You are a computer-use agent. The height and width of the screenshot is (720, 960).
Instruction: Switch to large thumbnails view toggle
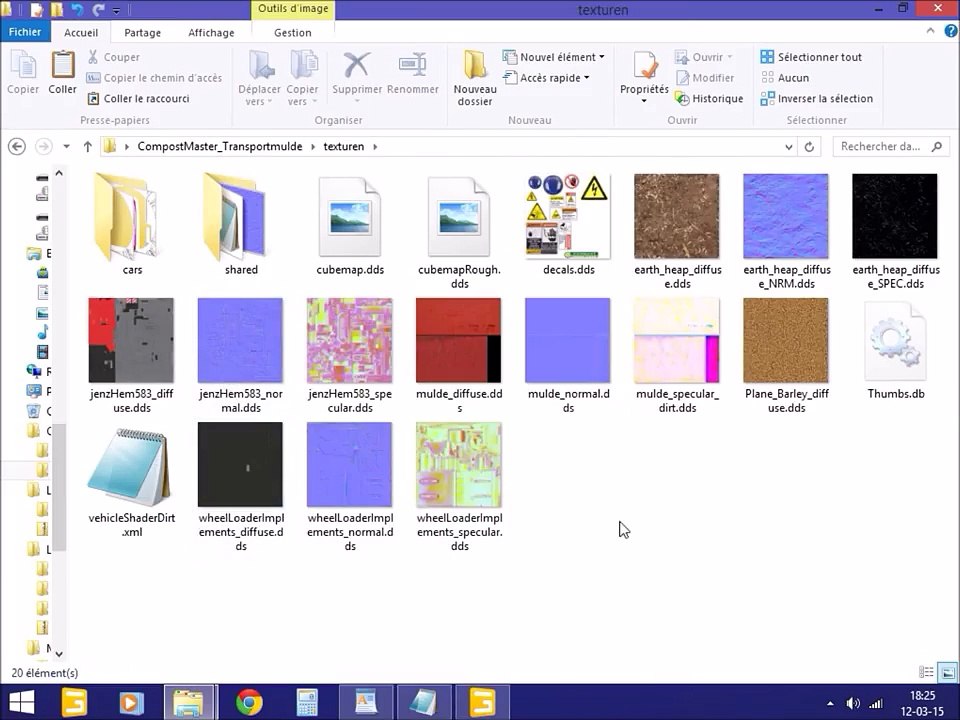945,673
